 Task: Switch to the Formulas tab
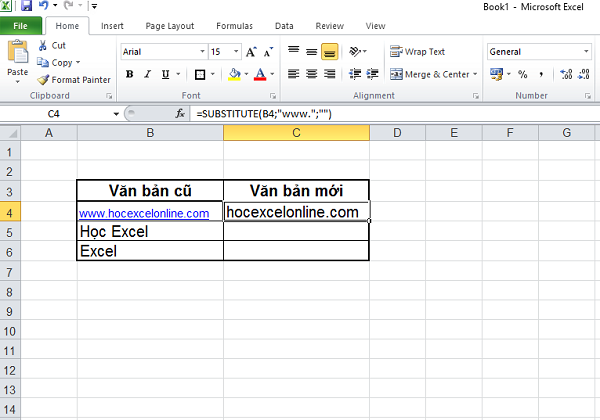coord(234,26)
